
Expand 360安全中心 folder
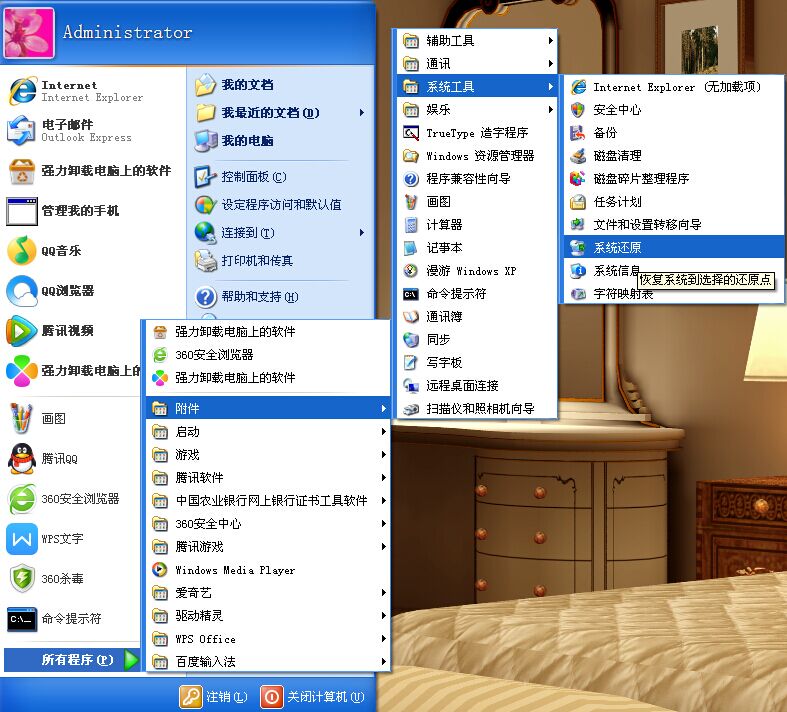269,524
